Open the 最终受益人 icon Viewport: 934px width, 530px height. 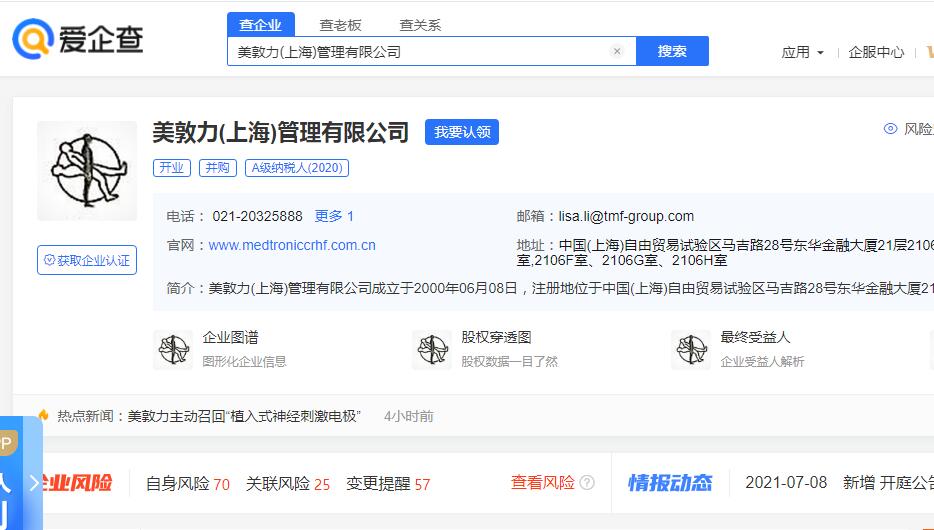(691, 350)
